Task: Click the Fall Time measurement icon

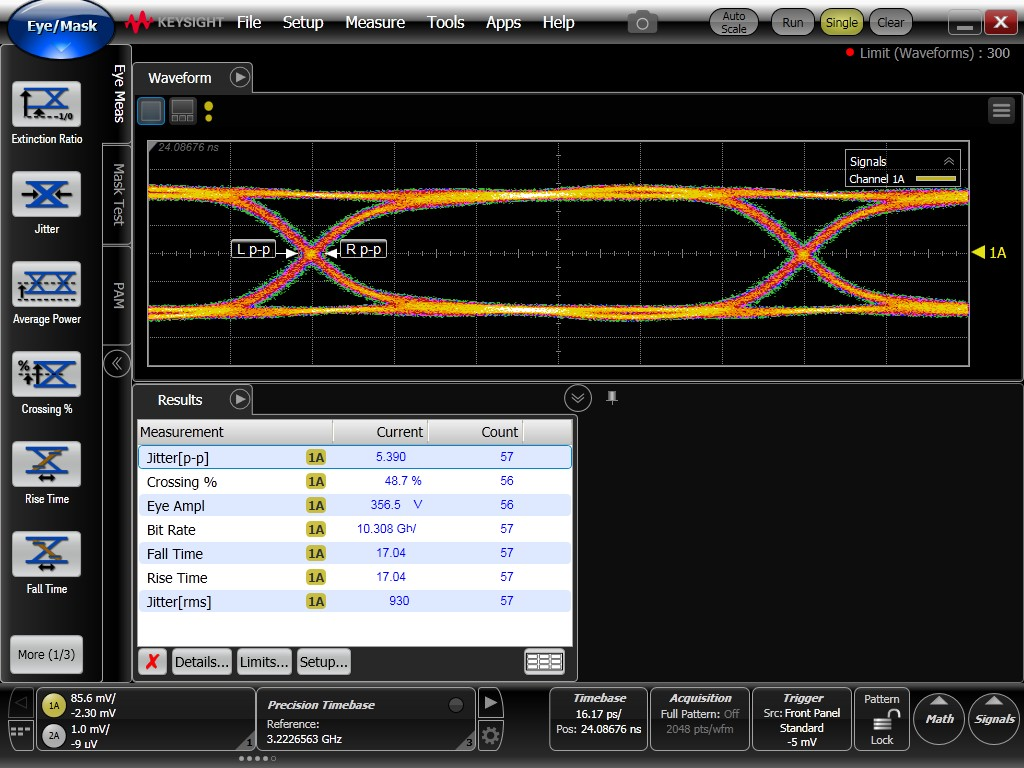Action: (x=46, y=554)
